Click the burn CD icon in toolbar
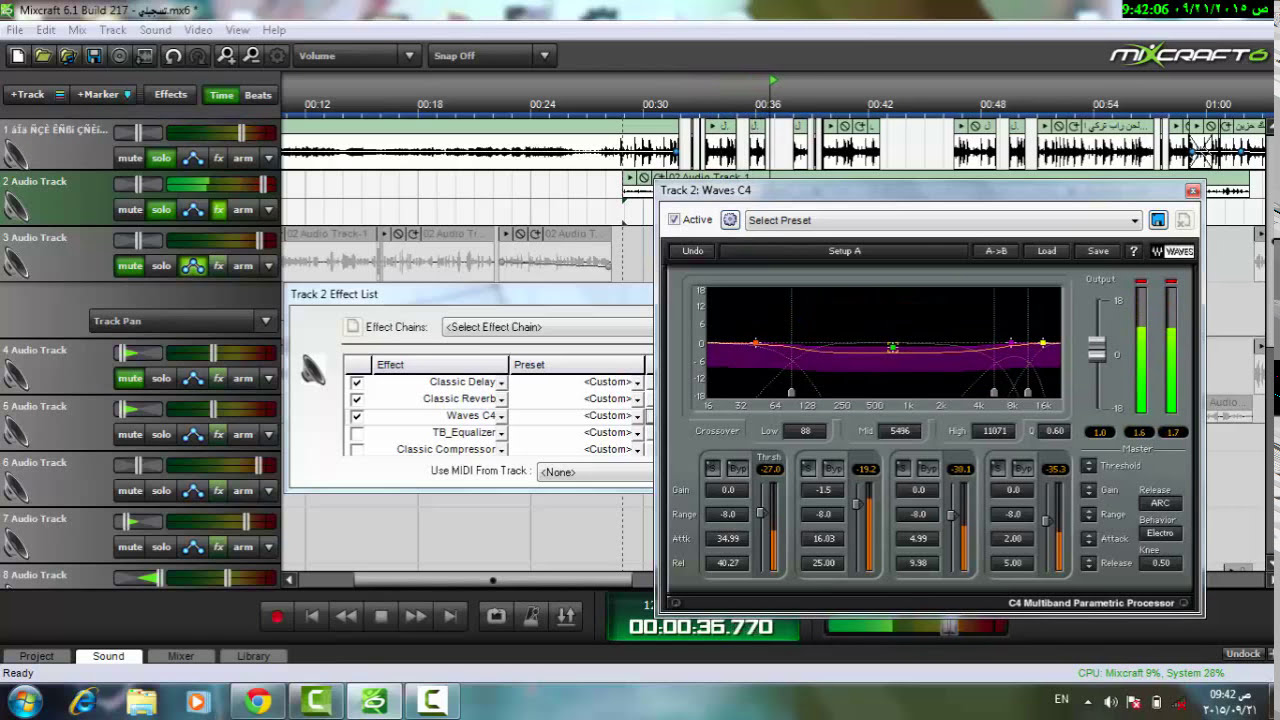The image size is (1280, 720). pyautogui.click(x=120, y=56)
